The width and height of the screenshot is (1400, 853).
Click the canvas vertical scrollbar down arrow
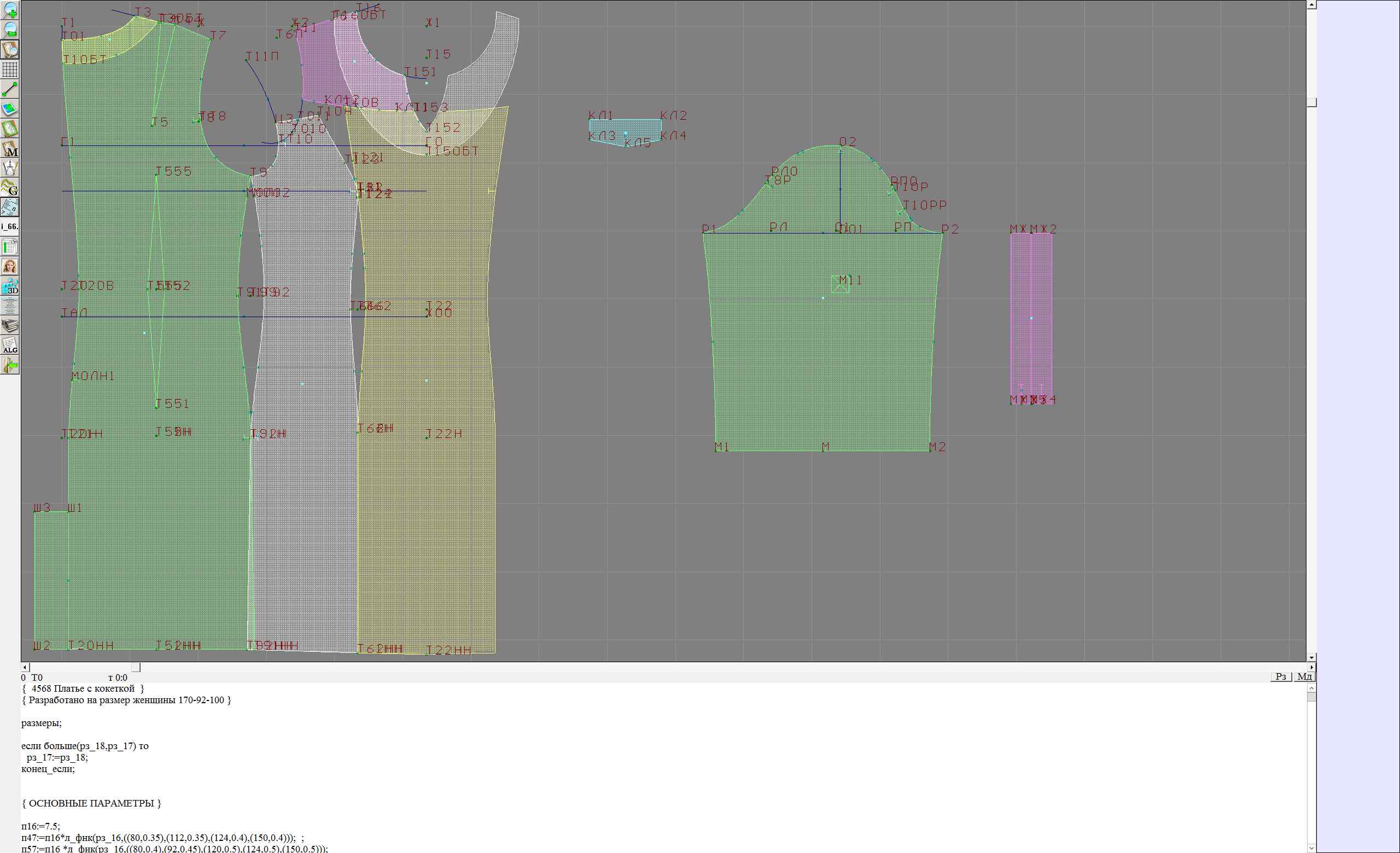[1311, 657]
